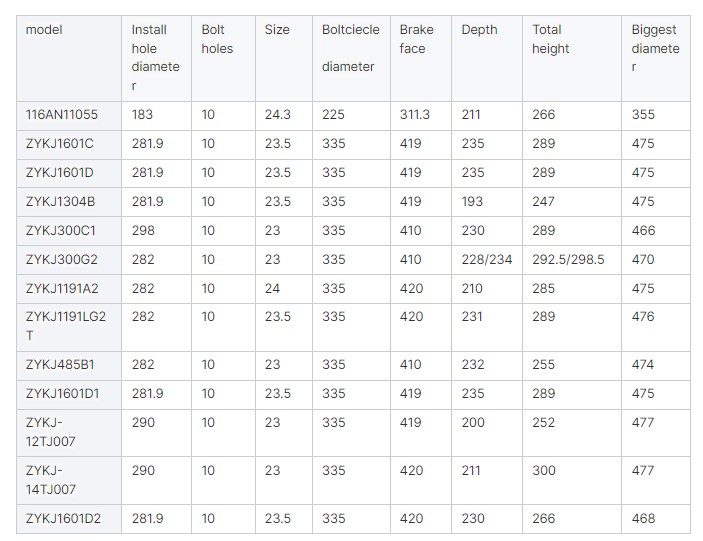703x541 pixels.
Task: Select the install hole diameter 298 cell
Action: point(143,230)
